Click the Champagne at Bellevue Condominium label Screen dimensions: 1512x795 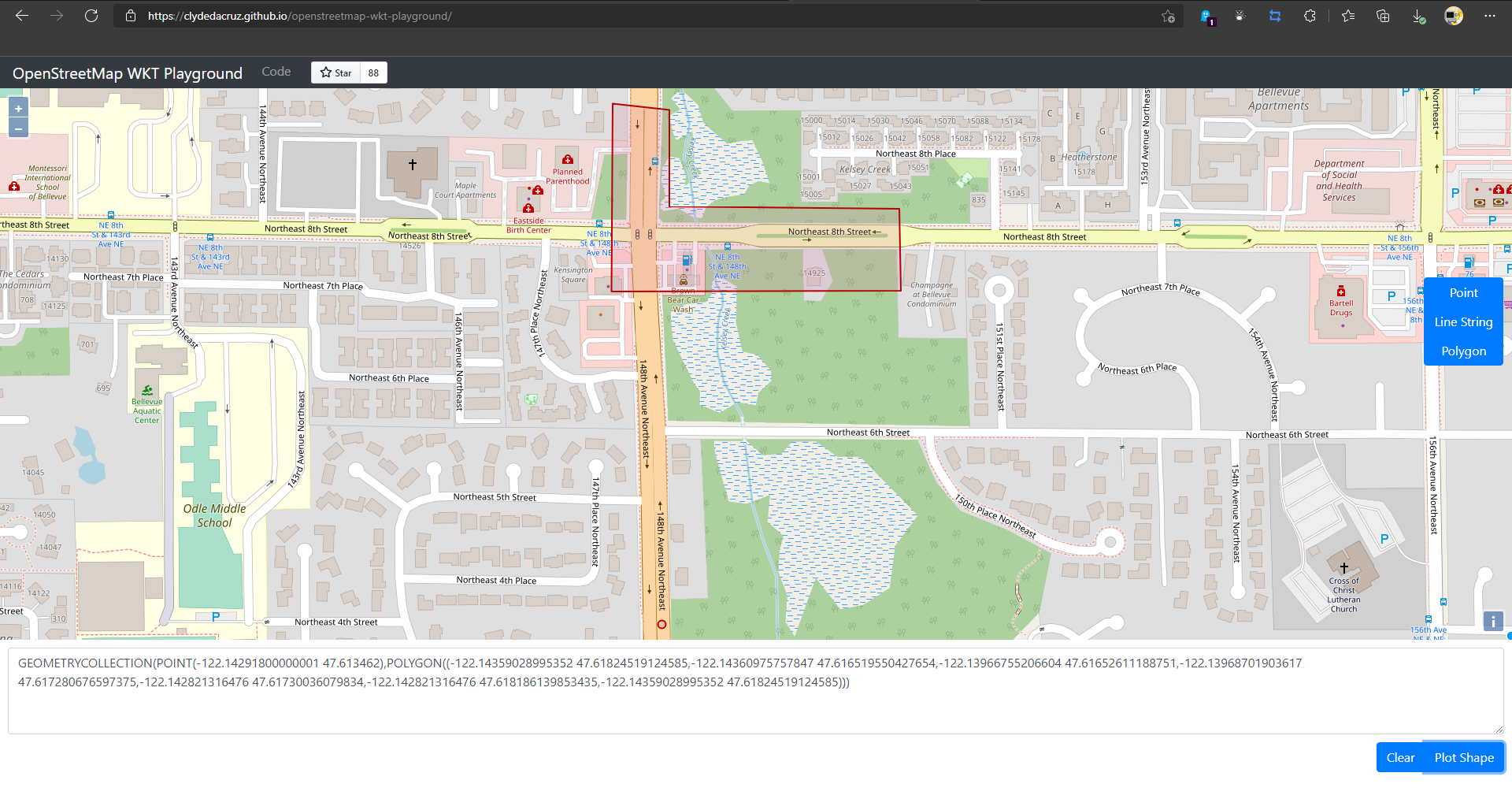932,295
